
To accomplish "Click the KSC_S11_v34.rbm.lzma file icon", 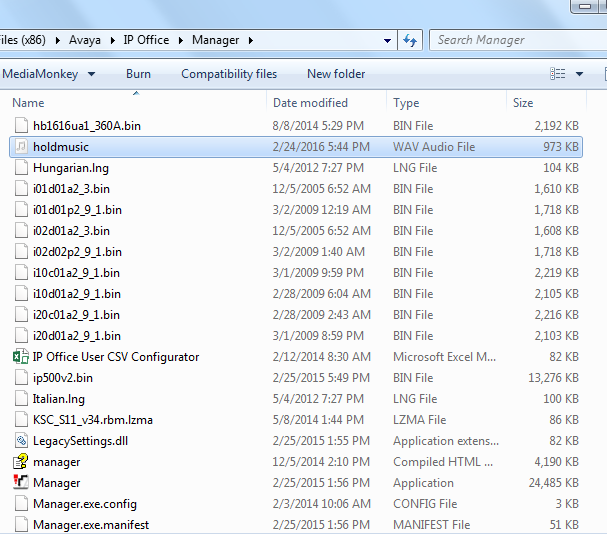I will click(21, 419).
